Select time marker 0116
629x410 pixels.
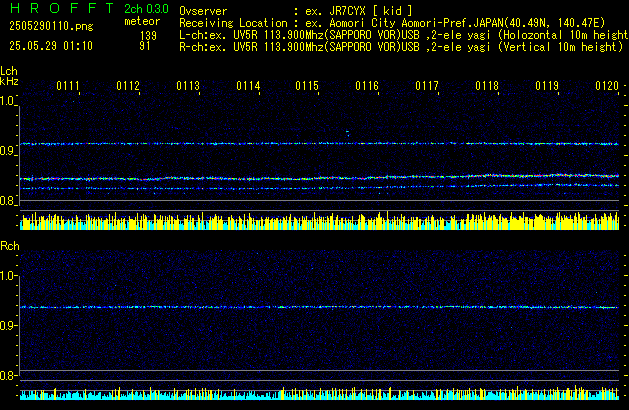pyautogui.click(x=367, y=86)
